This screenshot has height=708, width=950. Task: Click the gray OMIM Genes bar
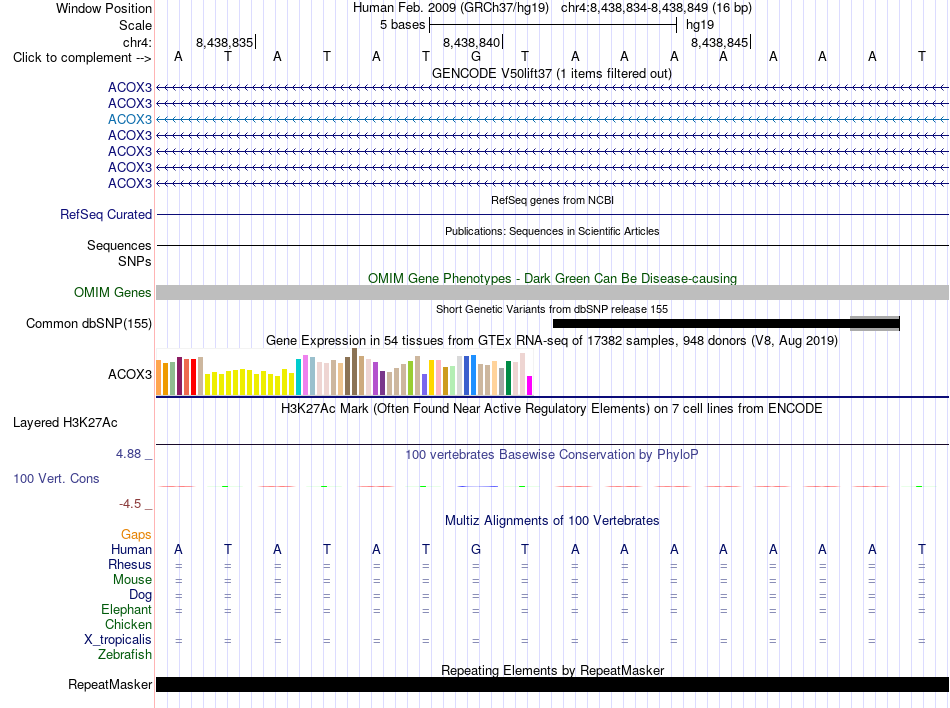click(x=553, y=293)
